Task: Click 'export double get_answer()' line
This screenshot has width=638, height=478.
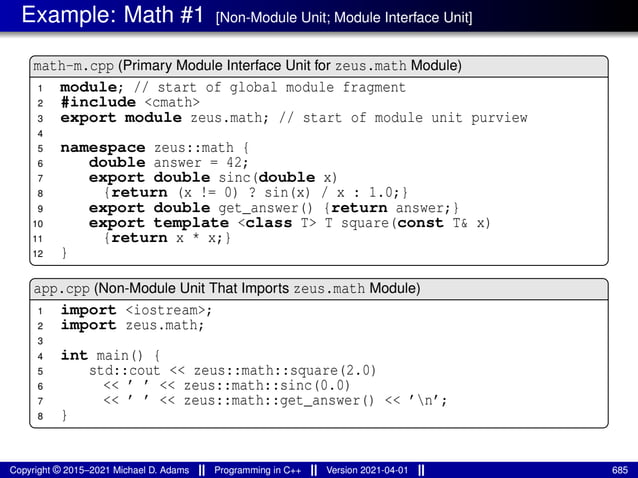Action: coord(273,208)
